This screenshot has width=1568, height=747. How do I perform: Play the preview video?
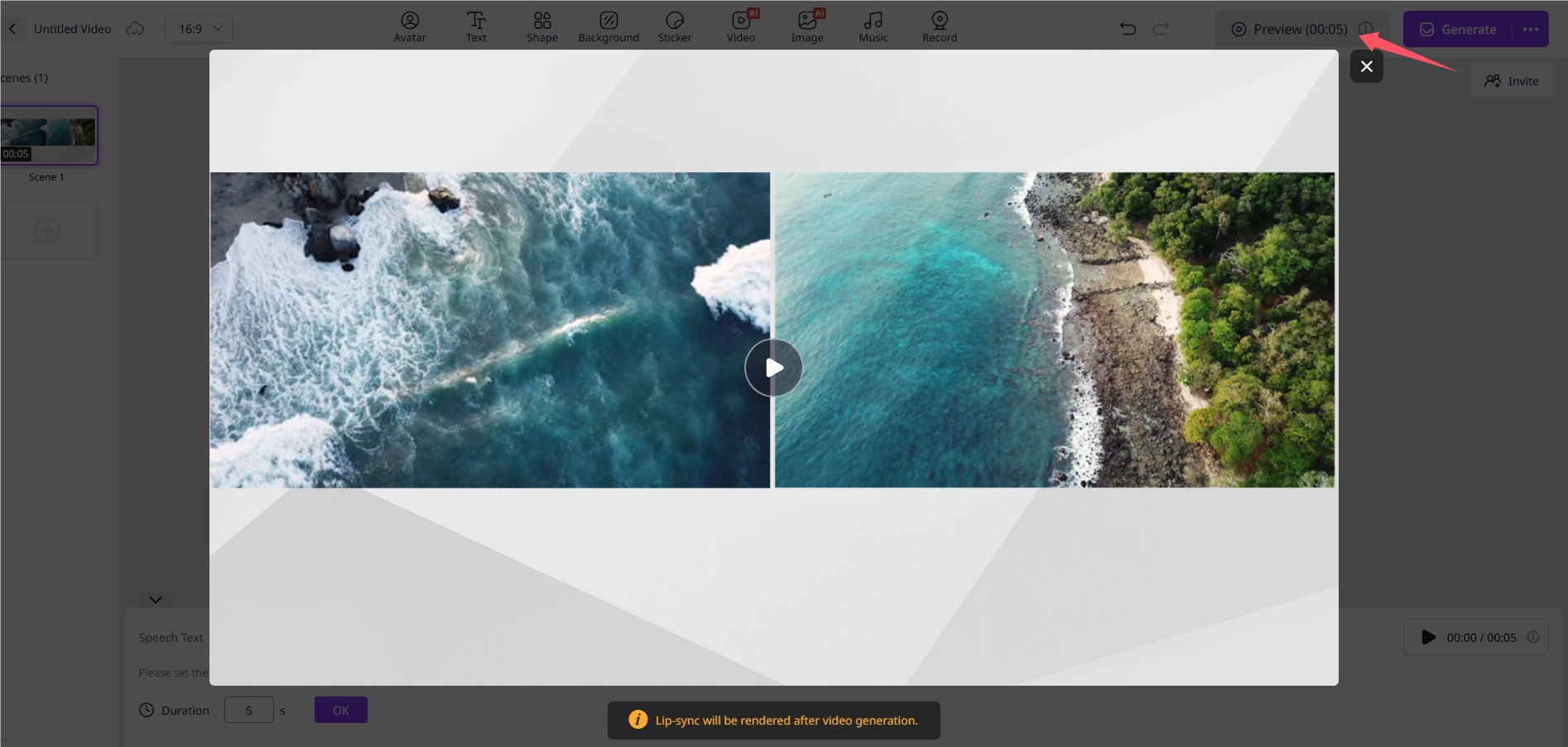pos(772,368)
